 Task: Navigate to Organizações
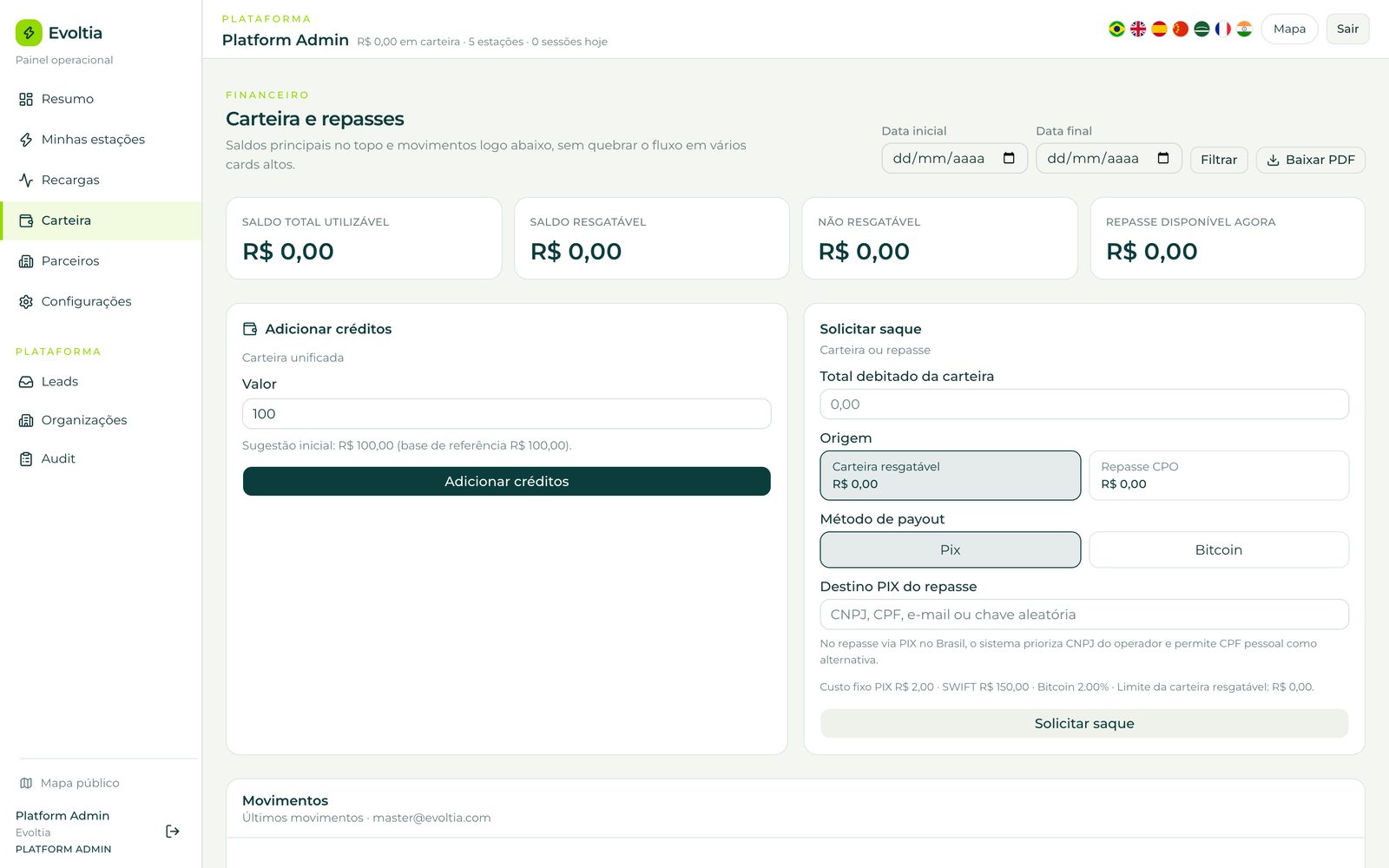101,420
